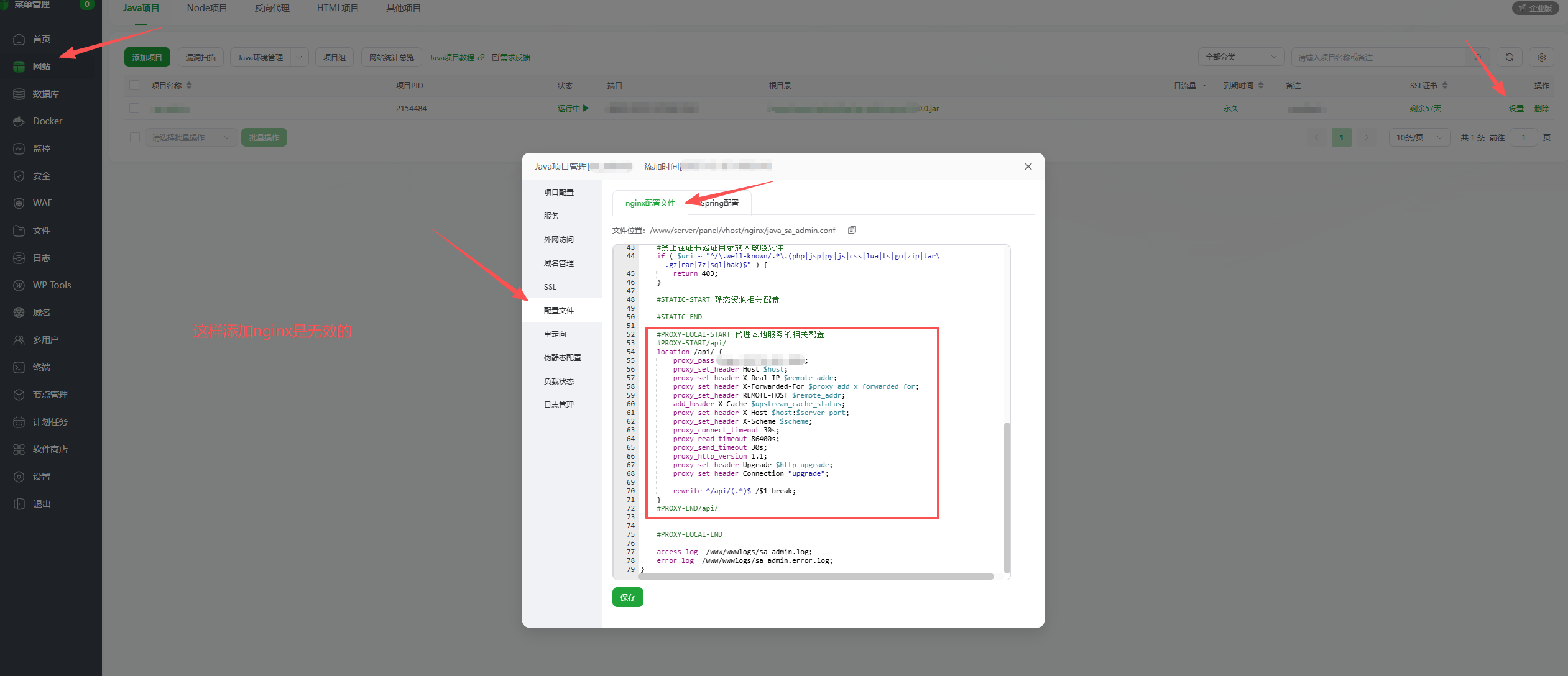Image resolution: width=1568 pixels, height=676 pixels.
Task: Check the project row checkbox
Action: [x=134, y=108]
